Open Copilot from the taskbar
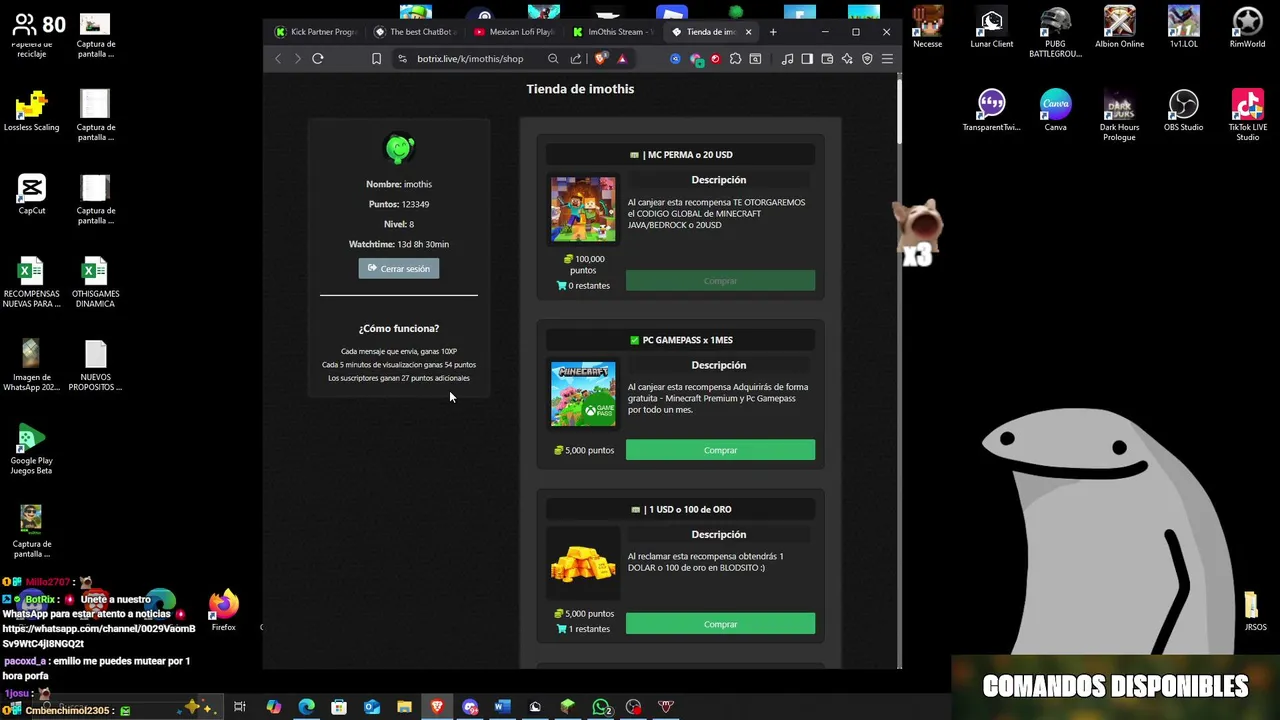 (x=273, y=707)
